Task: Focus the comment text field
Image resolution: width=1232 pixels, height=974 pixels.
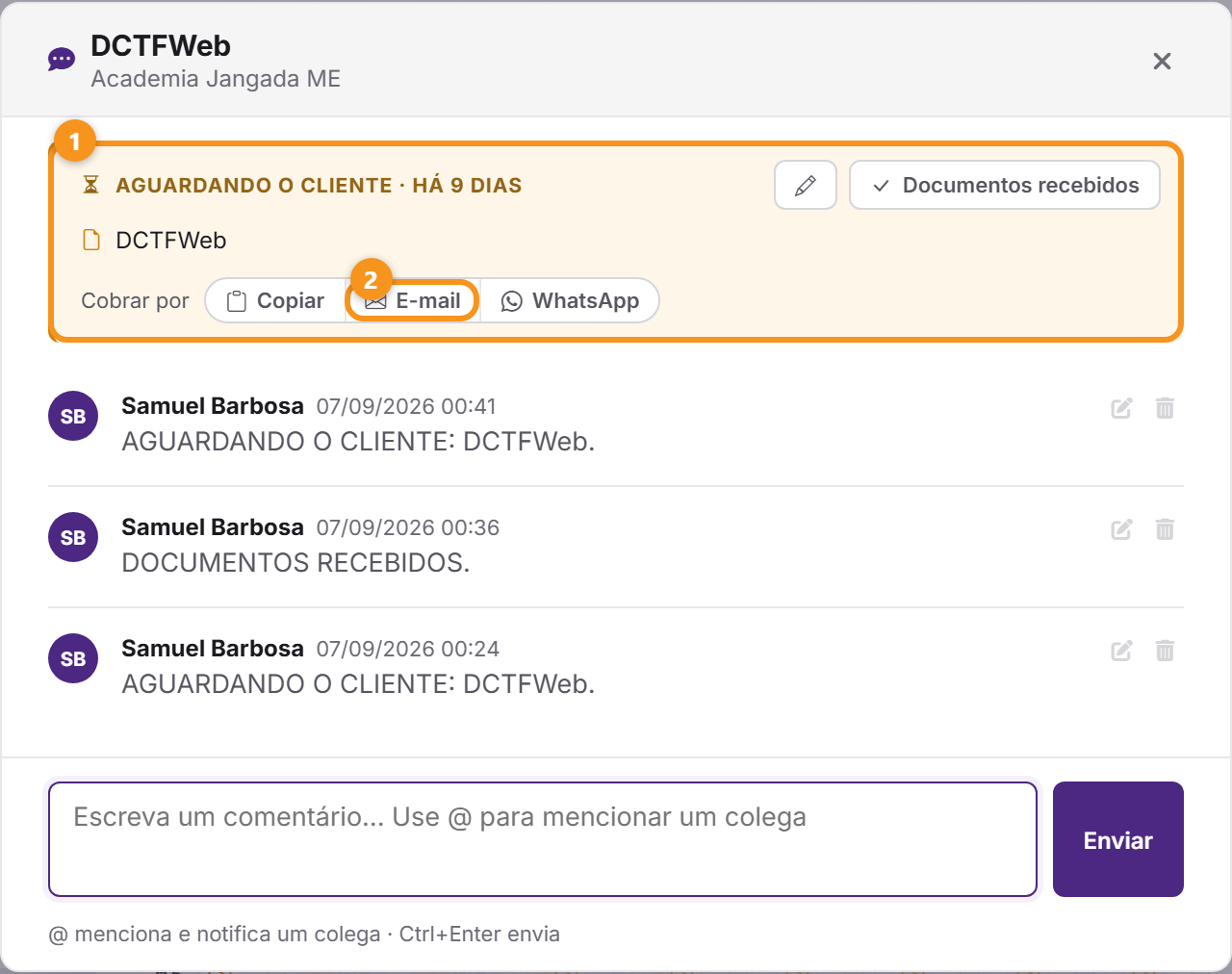Action: (543, 839)
